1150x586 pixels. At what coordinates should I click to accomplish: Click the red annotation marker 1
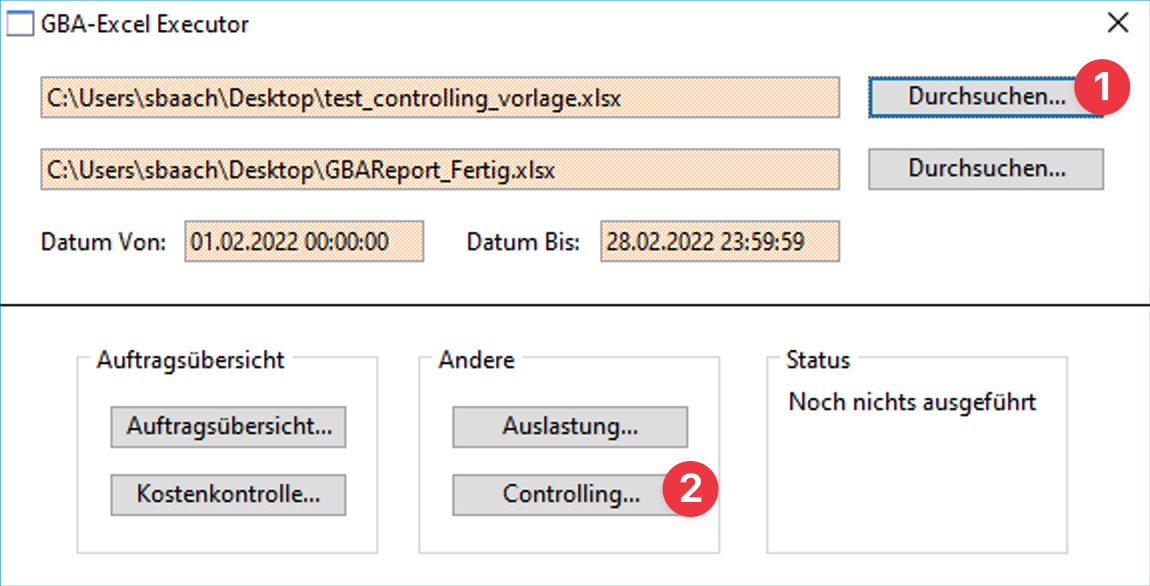1102,89
